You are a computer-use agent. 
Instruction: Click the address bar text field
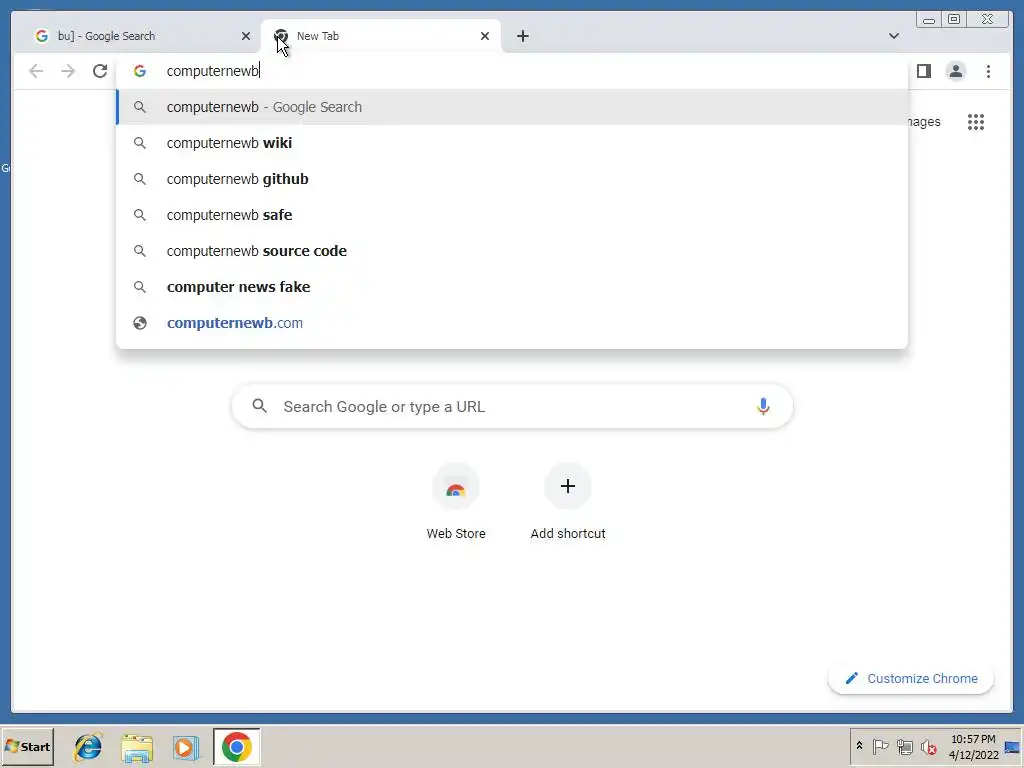(x=512, y=71)
